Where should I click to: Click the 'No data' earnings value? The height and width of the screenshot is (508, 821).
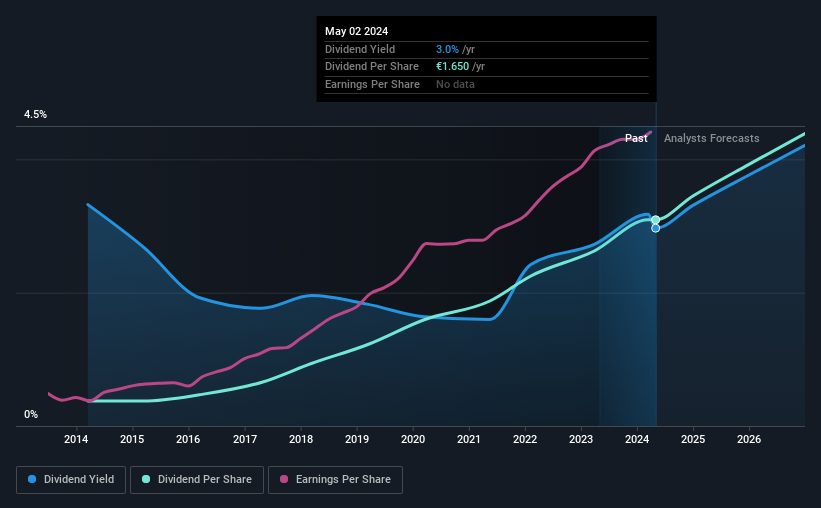(455, 84)
